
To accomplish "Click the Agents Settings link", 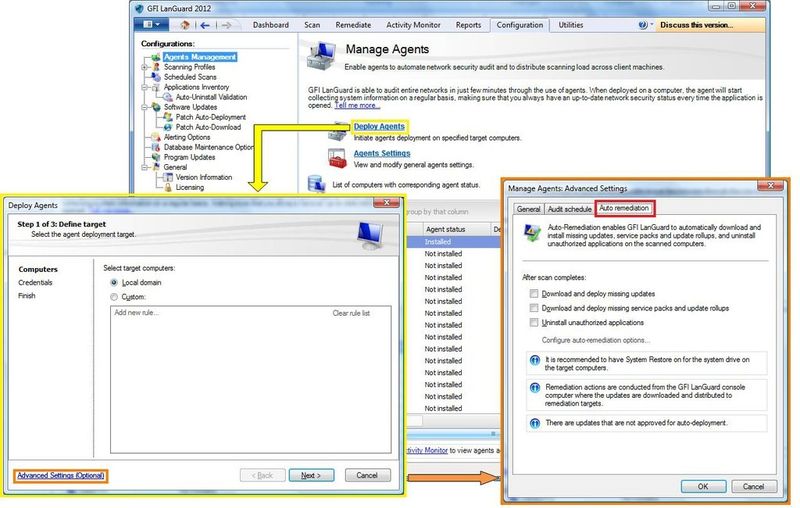I will [382, 154].
